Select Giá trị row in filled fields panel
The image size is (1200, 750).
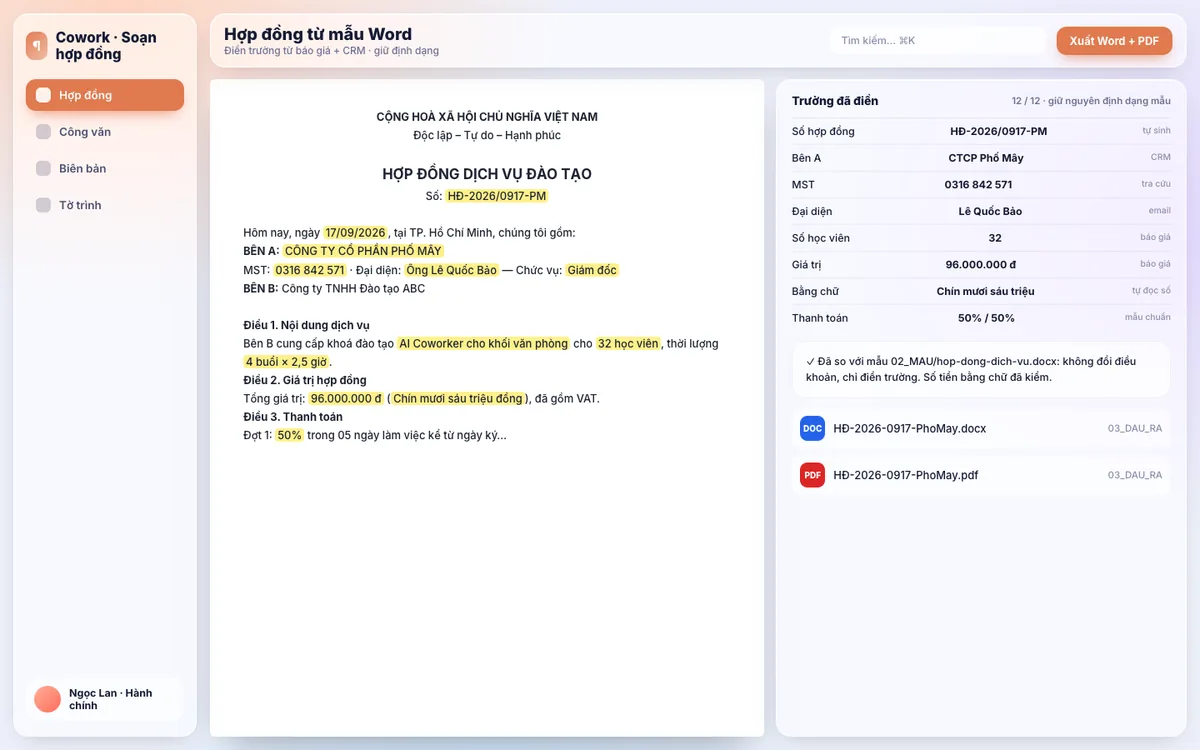(981, 264)
